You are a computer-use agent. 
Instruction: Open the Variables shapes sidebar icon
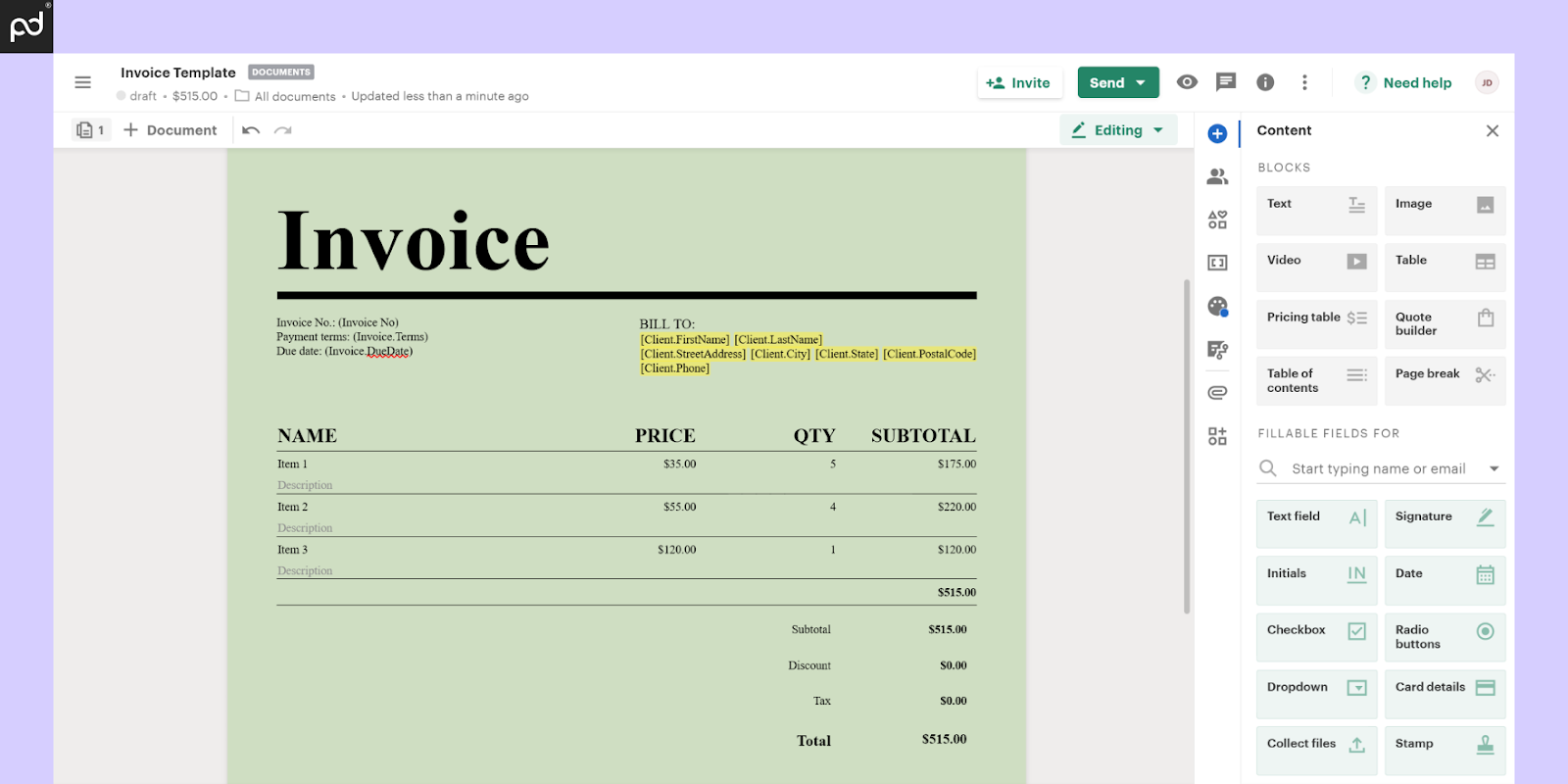click(x=1217, y=220)
